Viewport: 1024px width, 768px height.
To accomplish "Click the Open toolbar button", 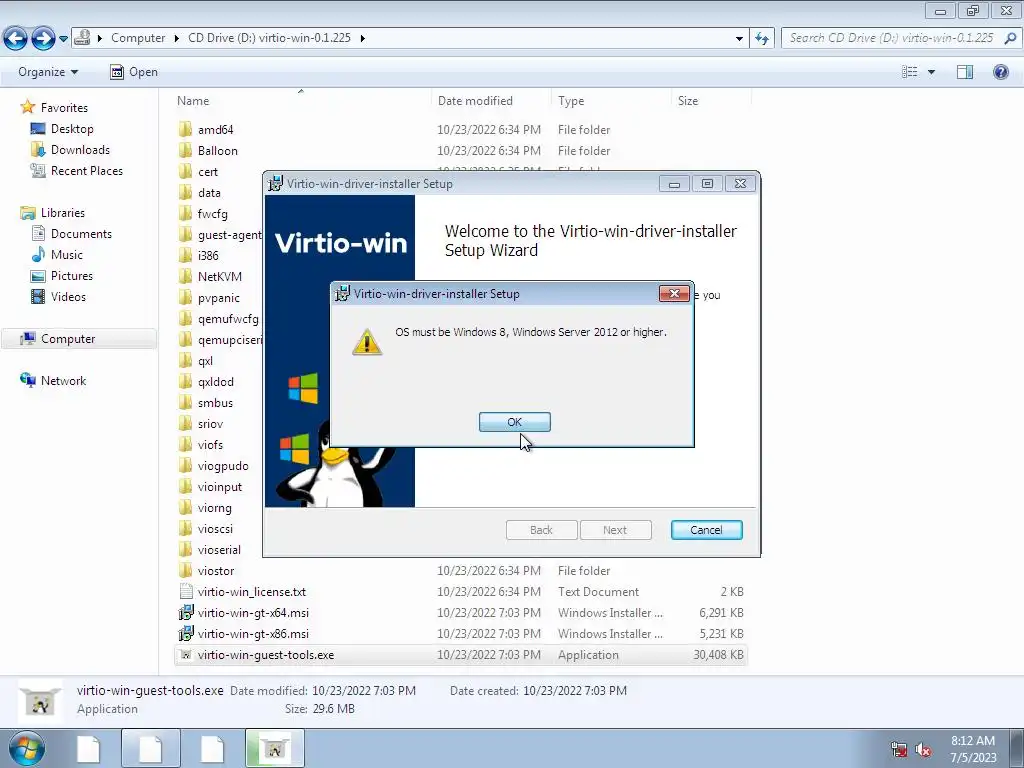I will tap(134, 72).
